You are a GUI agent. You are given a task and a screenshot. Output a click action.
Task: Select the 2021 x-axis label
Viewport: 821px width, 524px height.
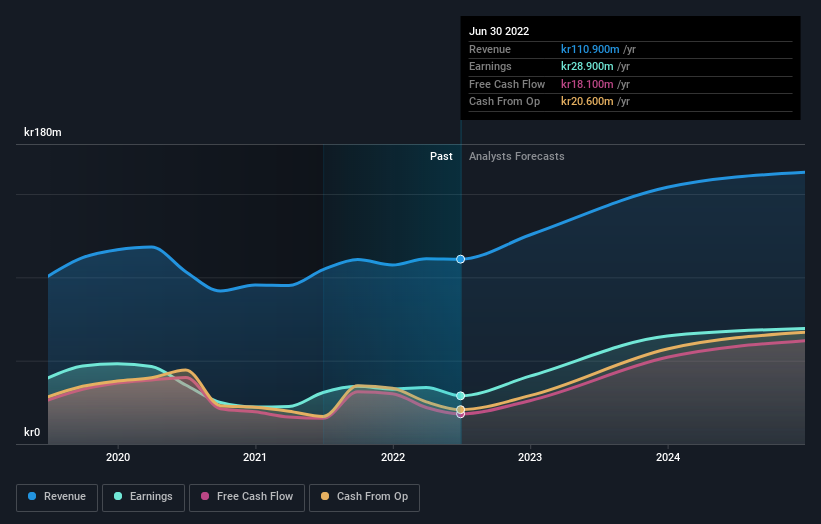[x=254, y=458]
